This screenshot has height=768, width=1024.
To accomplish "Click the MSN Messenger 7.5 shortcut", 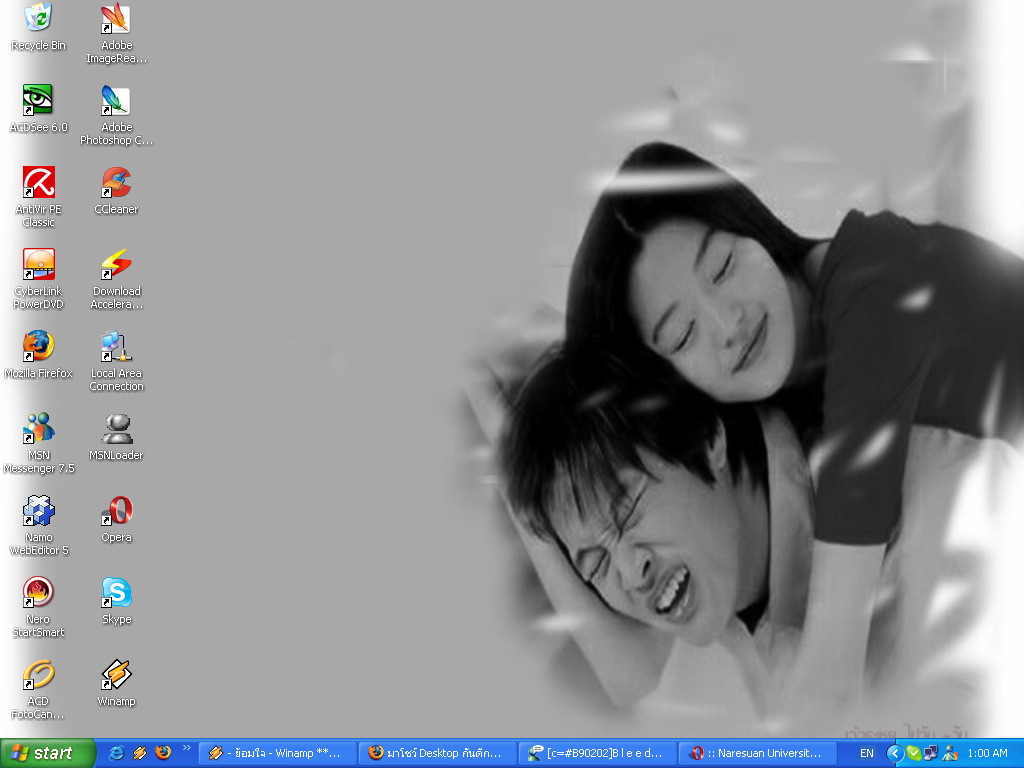I will click(39, 443).
